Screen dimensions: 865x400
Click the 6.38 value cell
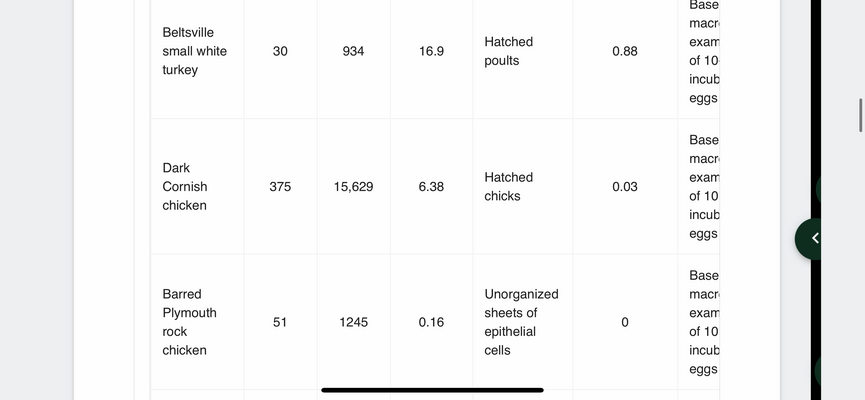(x=431, y=186)
